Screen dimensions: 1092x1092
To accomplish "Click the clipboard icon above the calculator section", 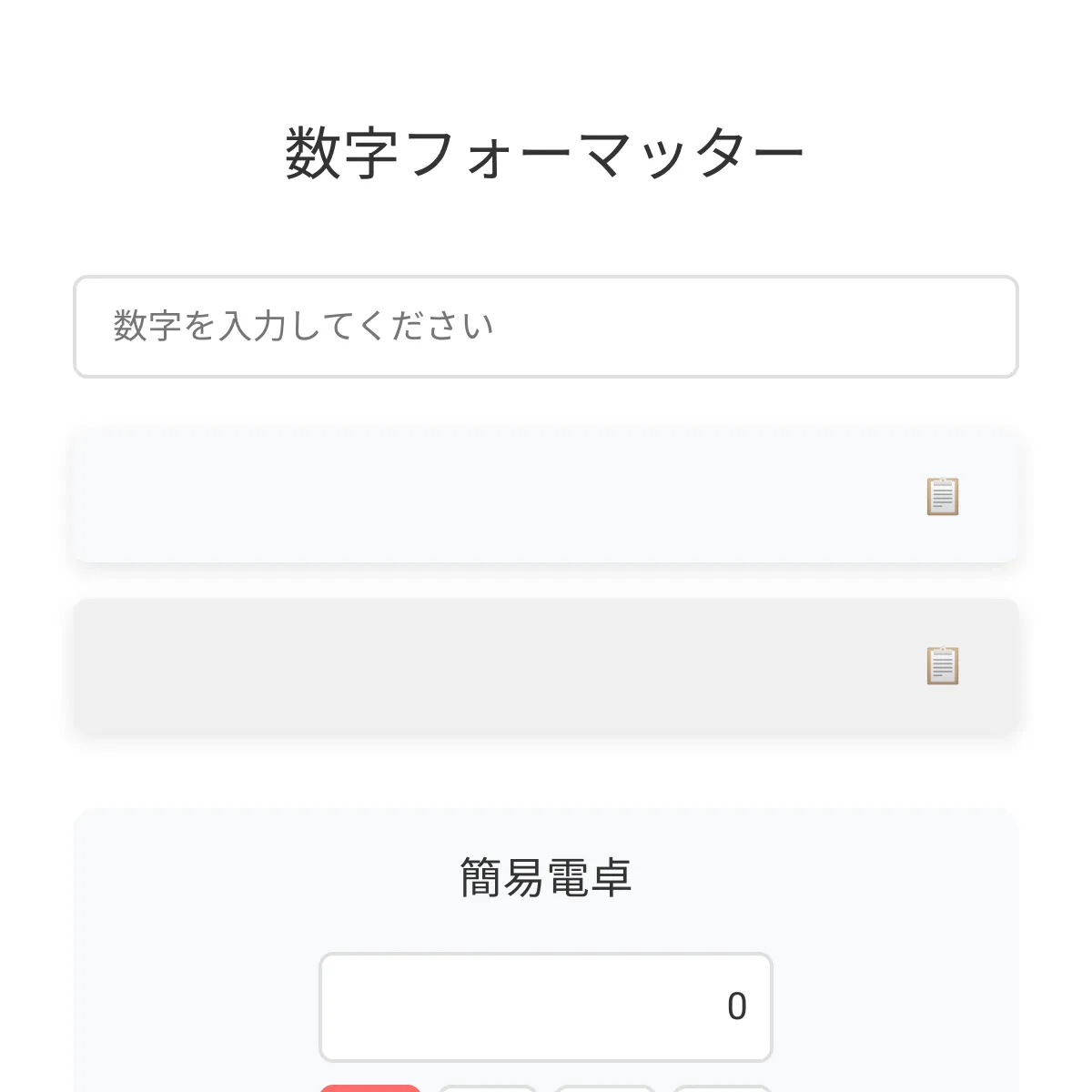I will pos(941,665).
